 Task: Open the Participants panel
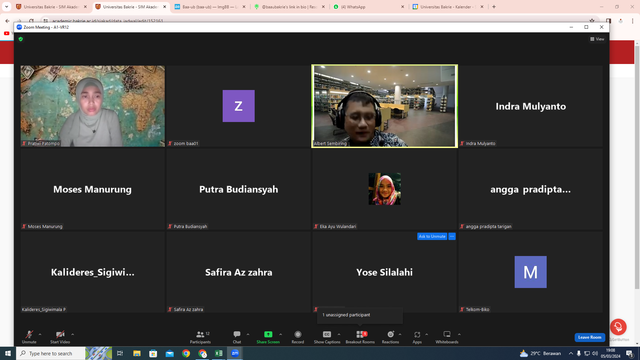200,337
